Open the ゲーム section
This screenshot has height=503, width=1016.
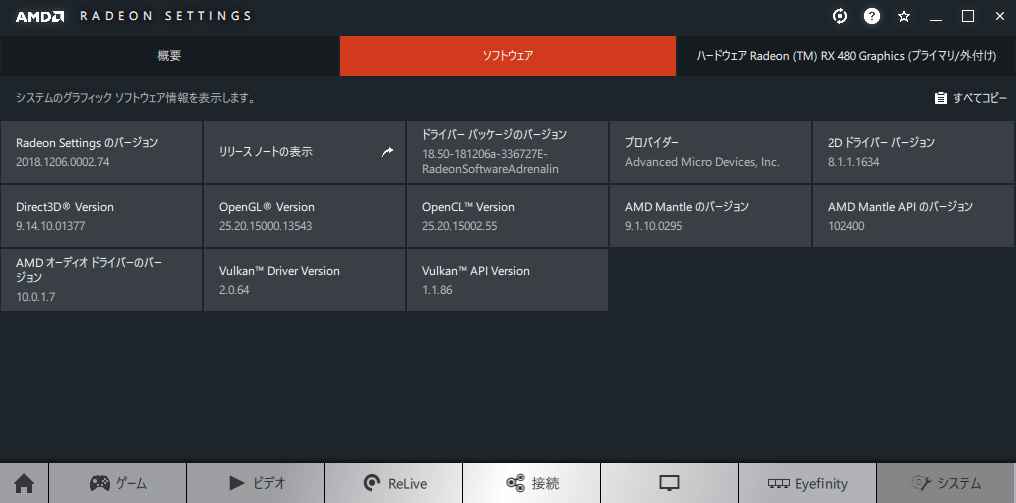click(117, 483)
